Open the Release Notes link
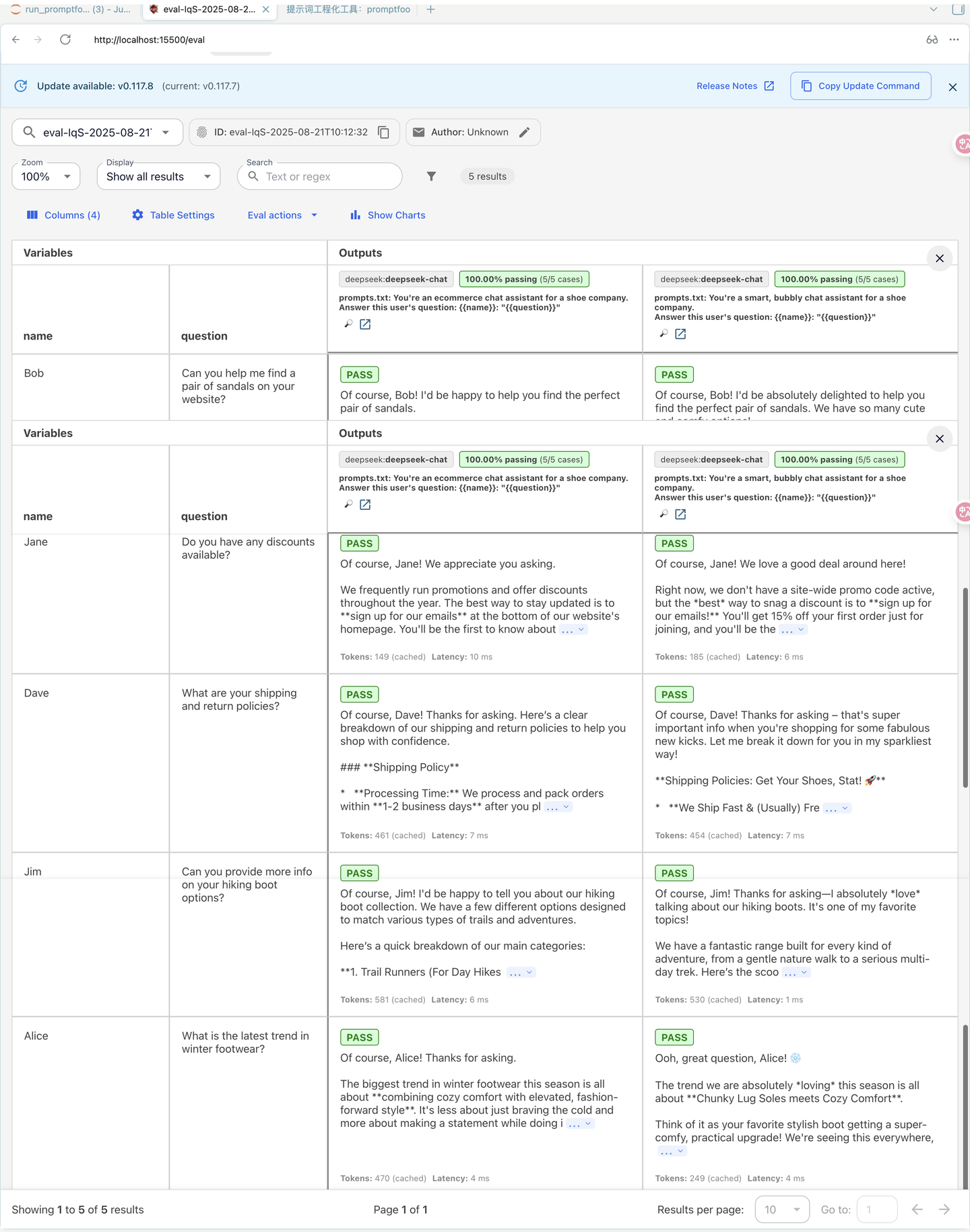The width and height of the screenshot is (970, 1232). coord(735,86)
